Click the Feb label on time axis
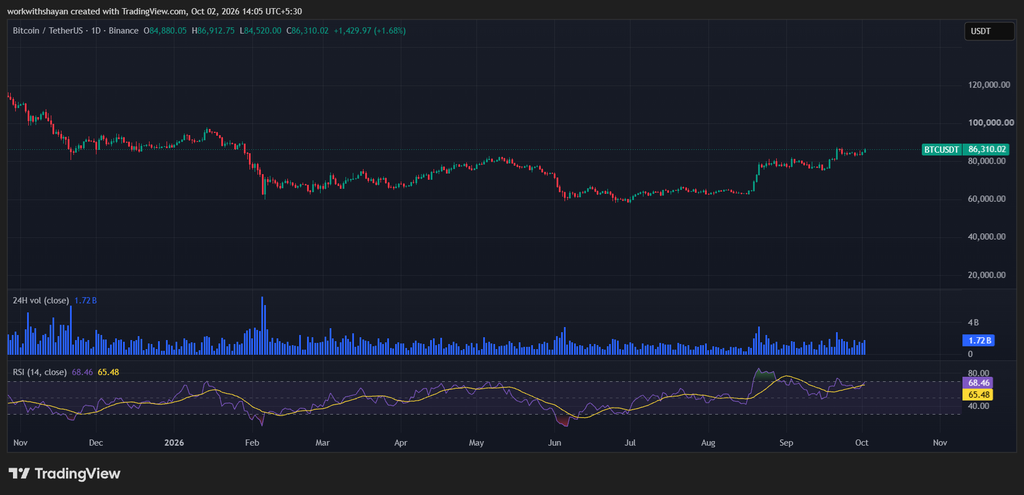 (252, 443)
